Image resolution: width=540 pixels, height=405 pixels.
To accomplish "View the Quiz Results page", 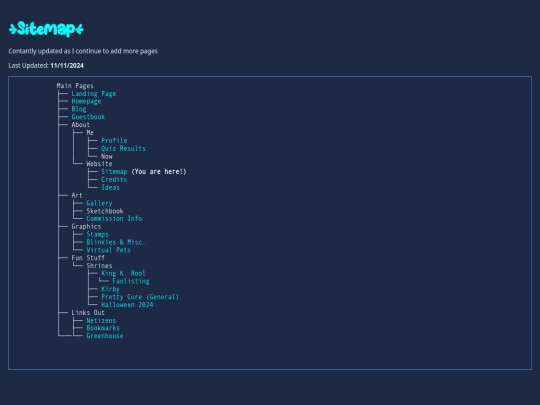I will 123,148.
